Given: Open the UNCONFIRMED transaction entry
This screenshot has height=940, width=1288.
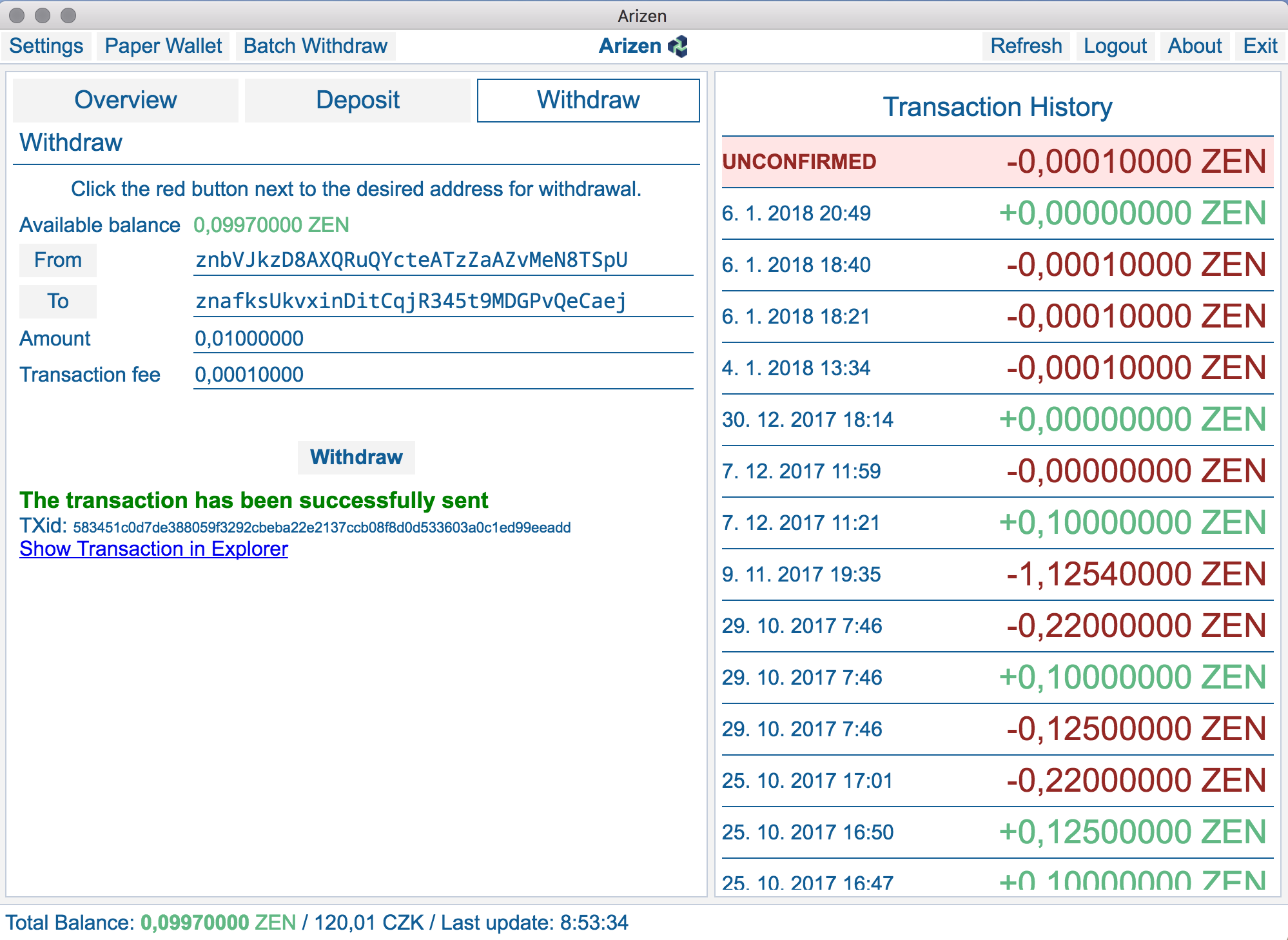Looking at the screenshot, I should 998,162.
